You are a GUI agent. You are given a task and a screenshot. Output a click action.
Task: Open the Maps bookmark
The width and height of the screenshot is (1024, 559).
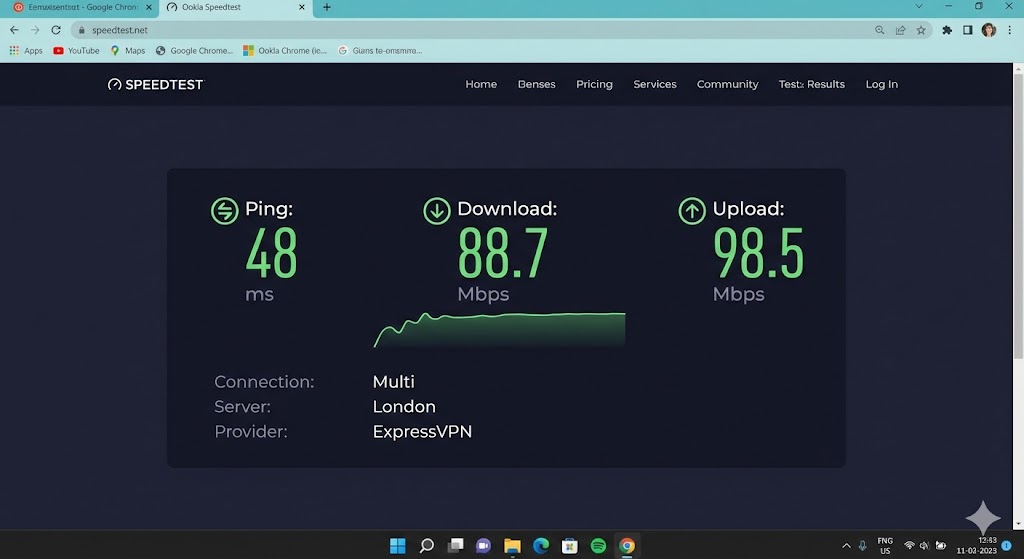point(128,50)
